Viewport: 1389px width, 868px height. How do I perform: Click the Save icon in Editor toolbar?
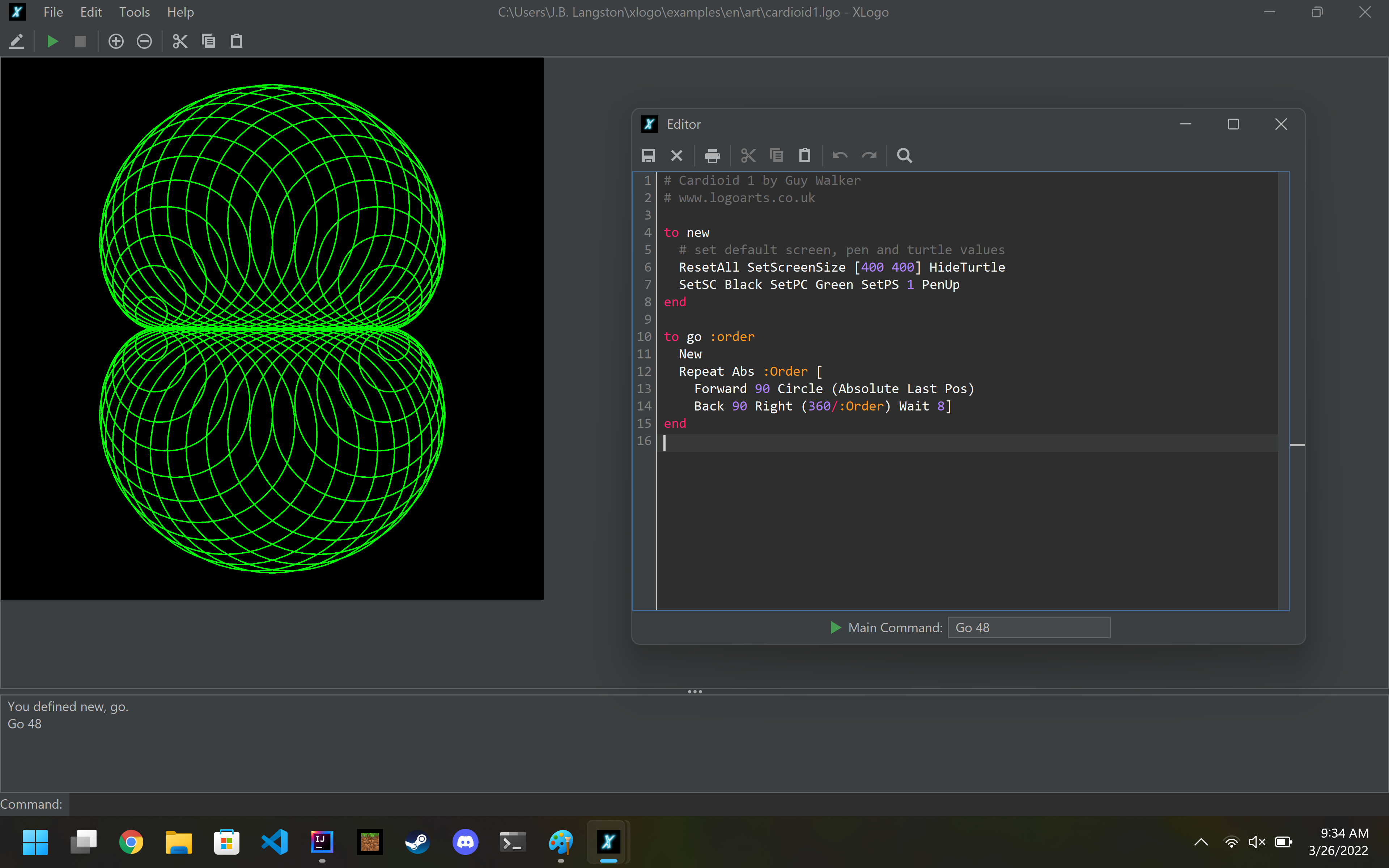click(649, 156)
